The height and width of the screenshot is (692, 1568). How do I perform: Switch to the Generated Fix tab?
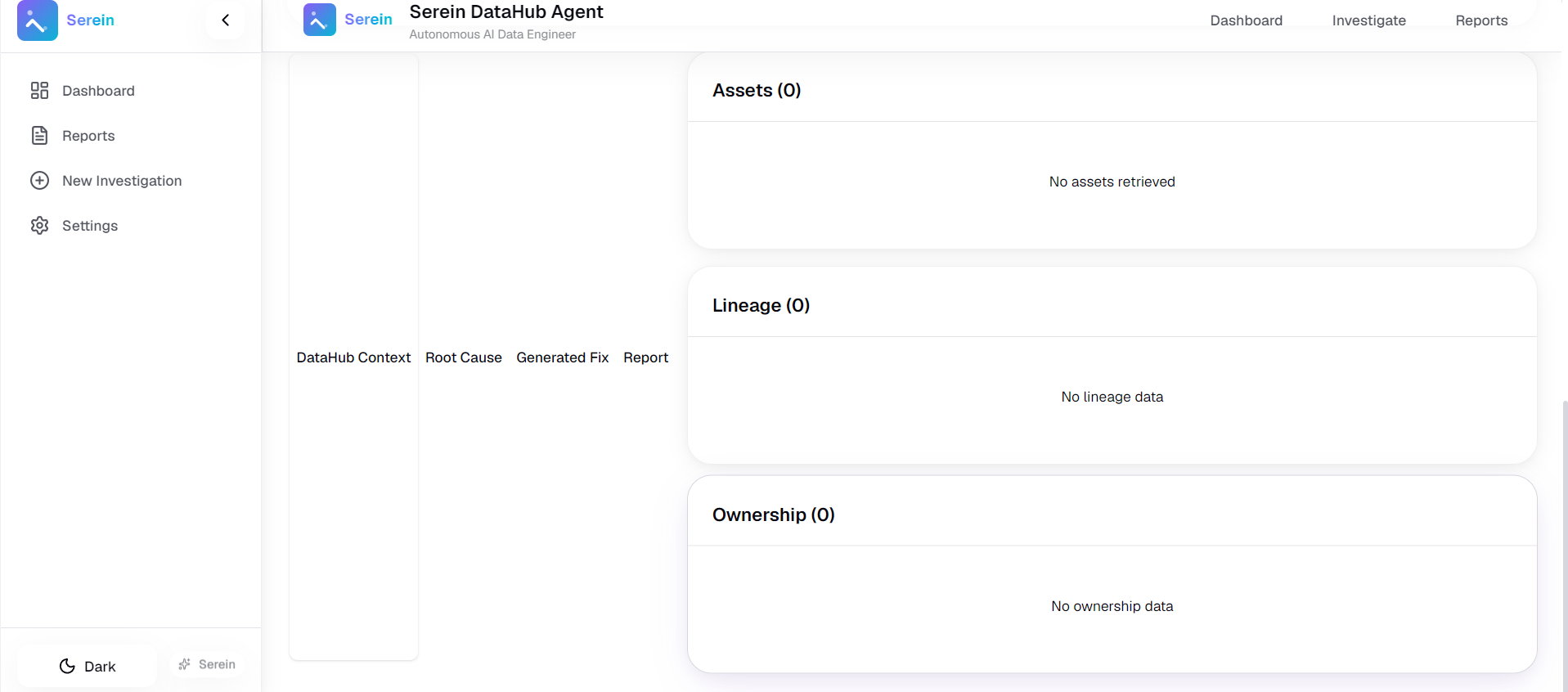563,357
